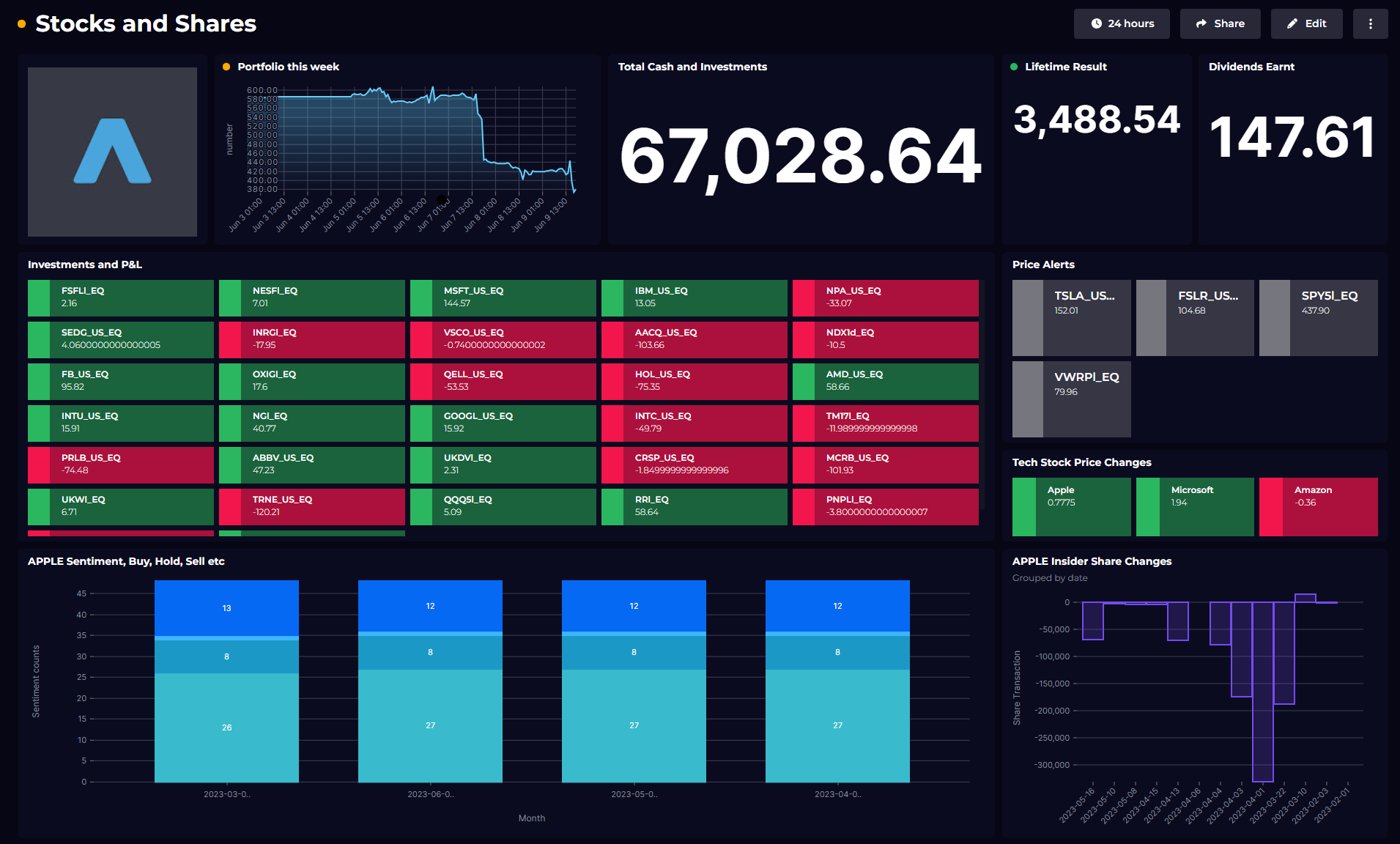This screenshot has width=1400, height=844.
Task: Open the APPLE Sentiment panel title menu
Action: coord(126,561)
